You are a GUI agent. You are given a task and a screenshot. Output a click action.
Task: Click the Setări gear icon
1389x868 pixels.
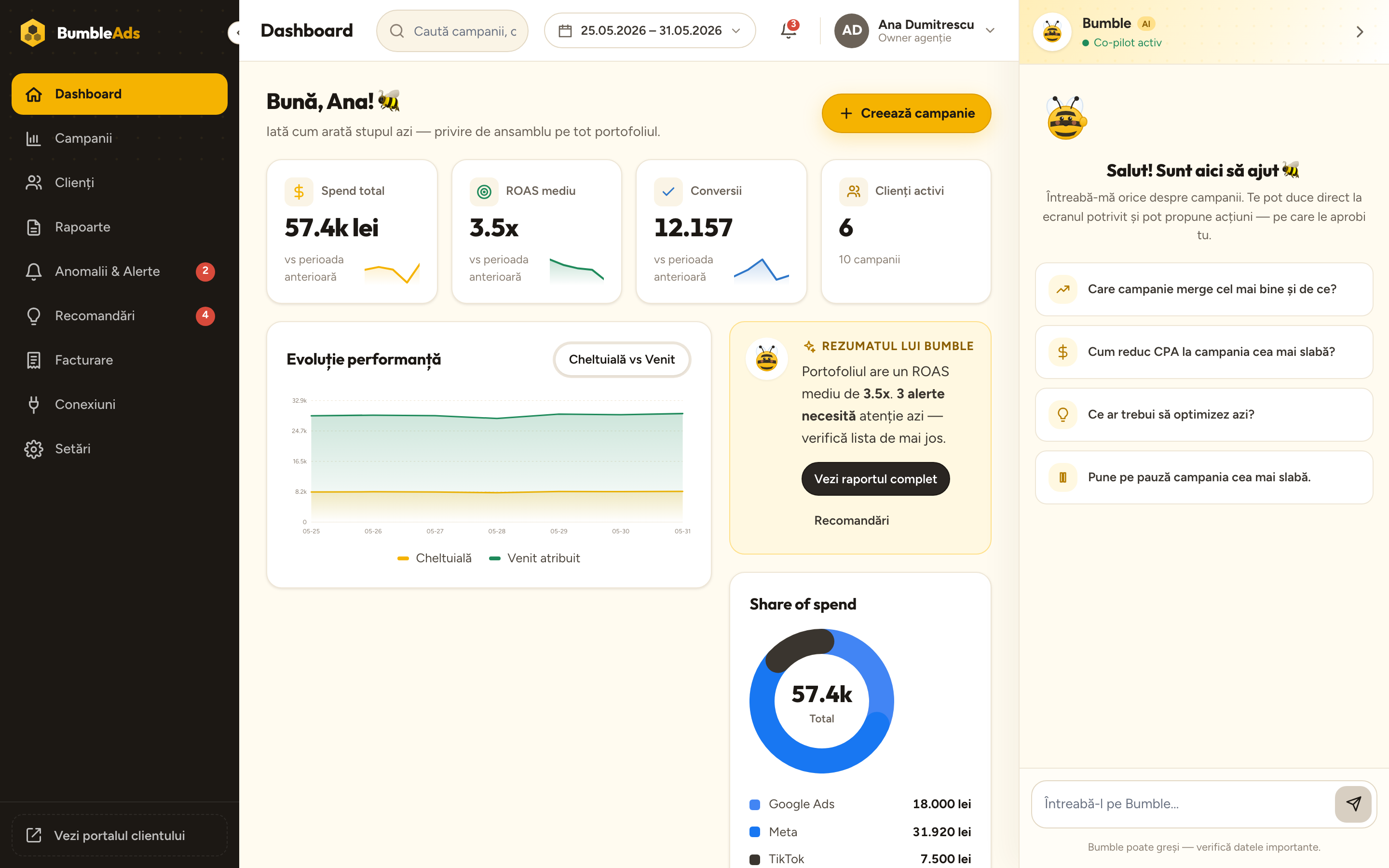33,449
